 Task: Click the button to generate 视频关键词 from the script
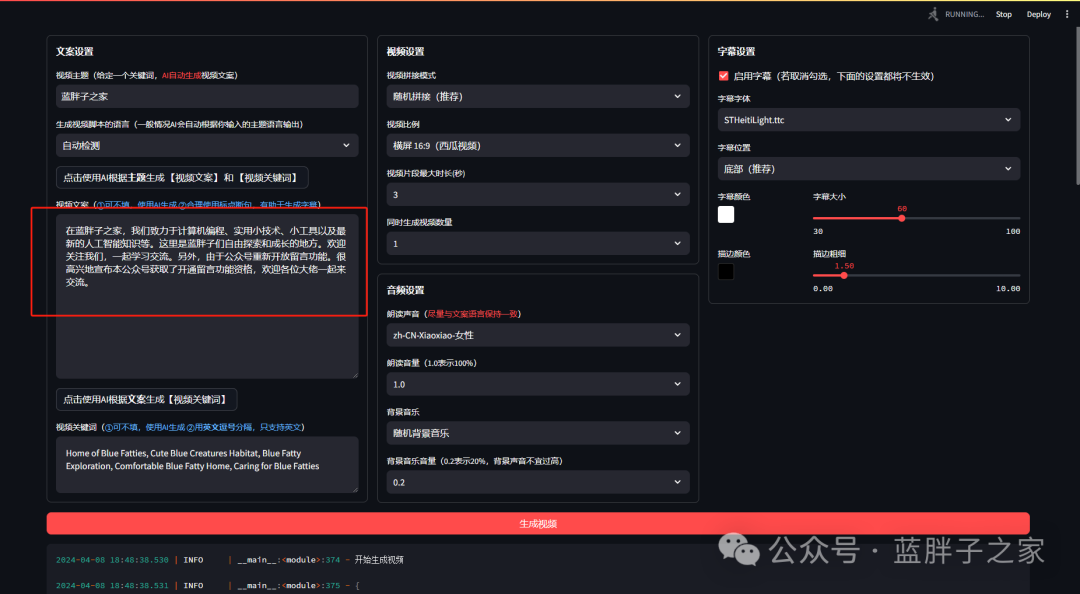146,400
